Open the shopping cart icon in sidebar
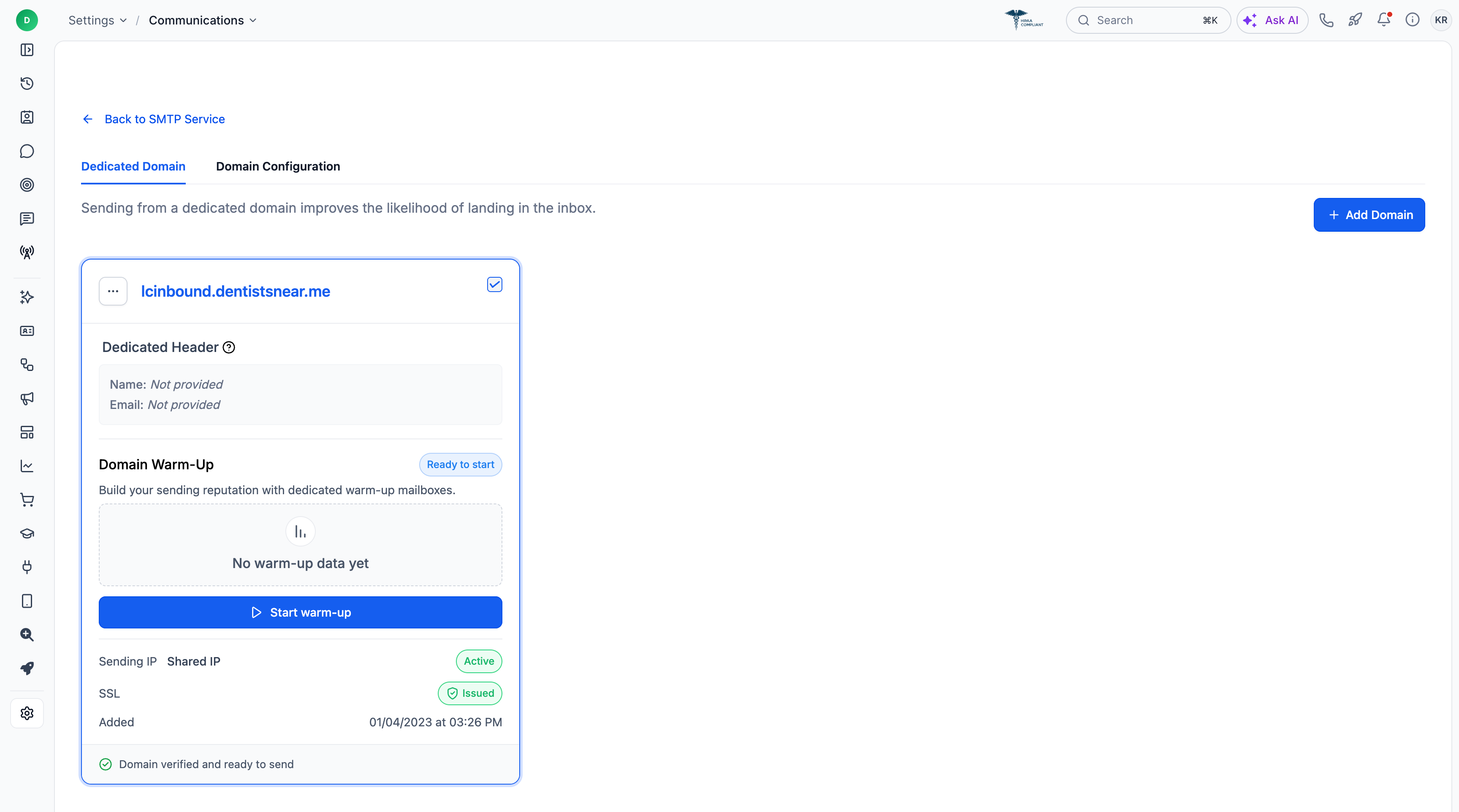The width and height of the screenshot is (1459, 812). (x=27, y=500)
